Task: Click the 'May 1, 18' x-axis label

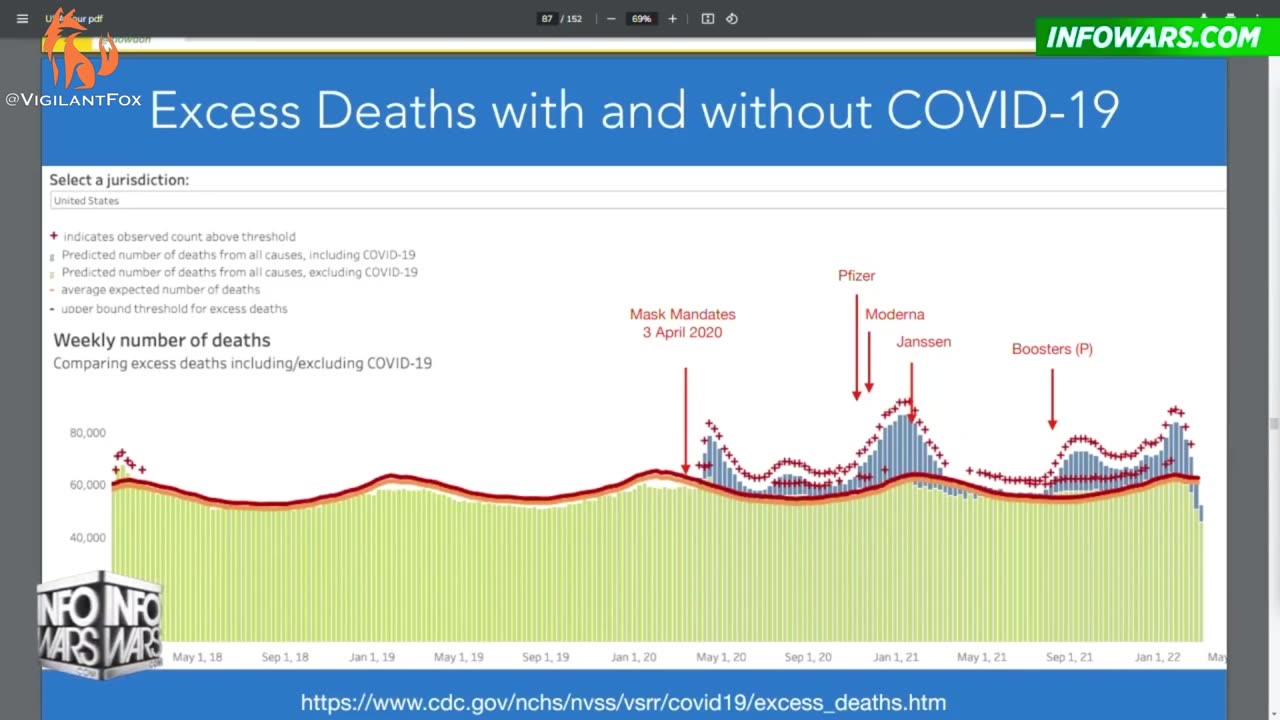Action: 197,657
